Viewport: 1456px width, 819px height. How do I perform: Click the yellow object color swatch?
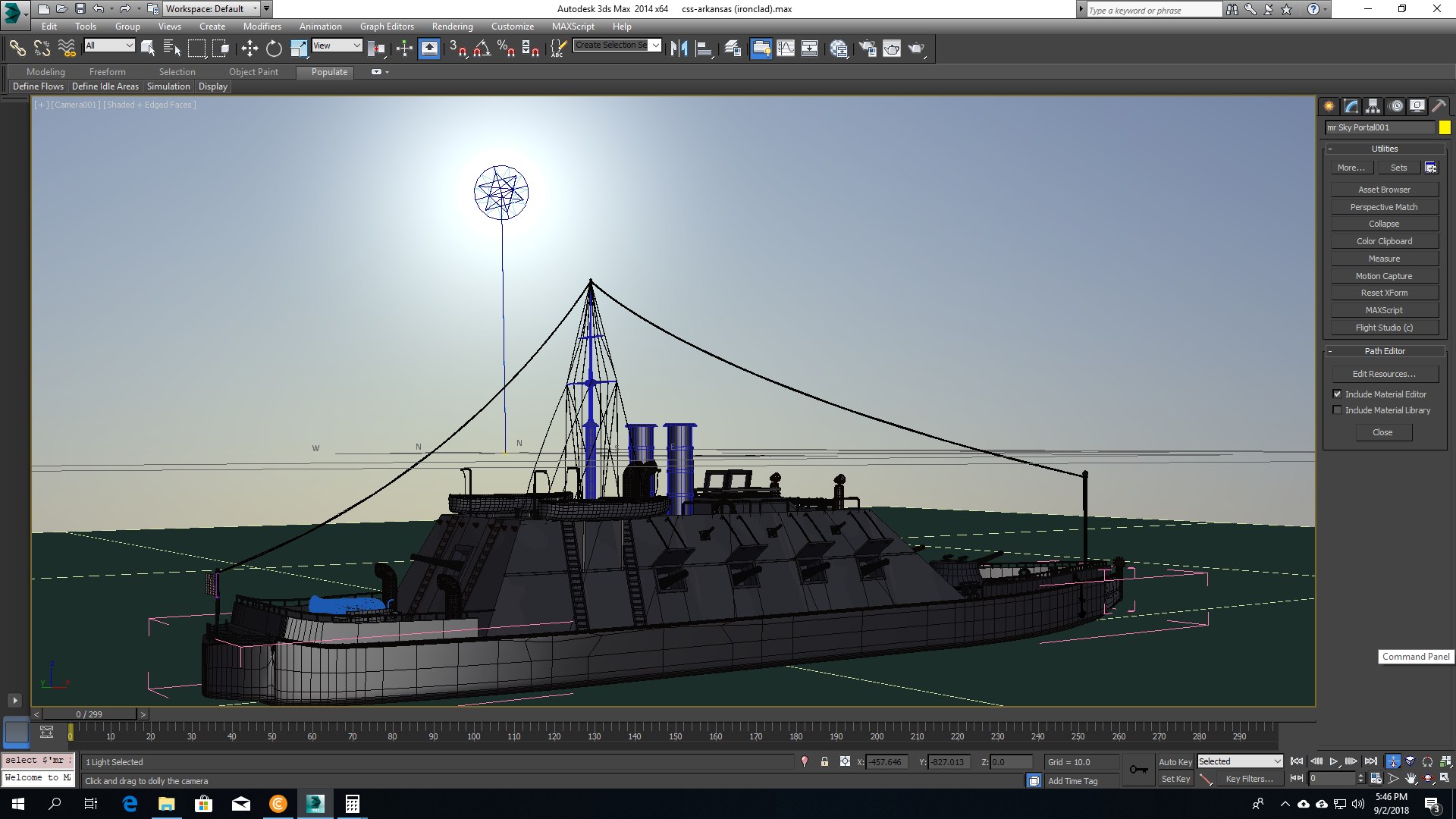pyautogui.click(x=1445, y=128)
